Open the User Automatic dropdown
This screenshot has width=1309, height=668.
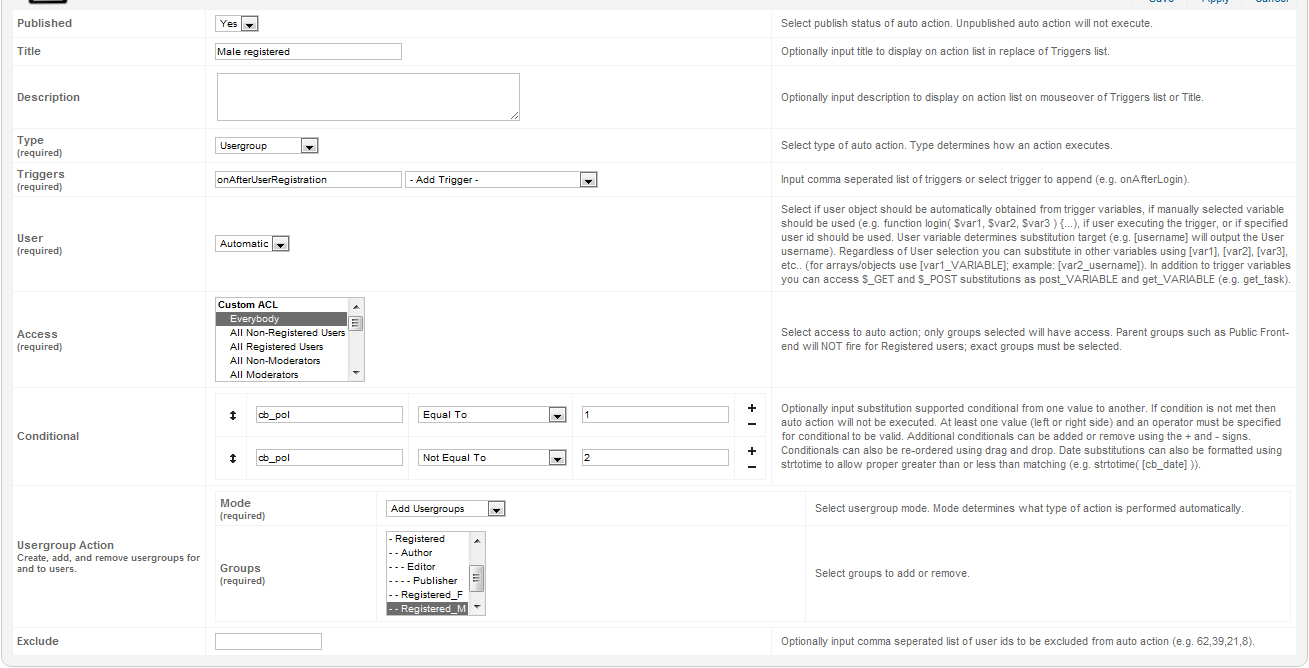253,243
